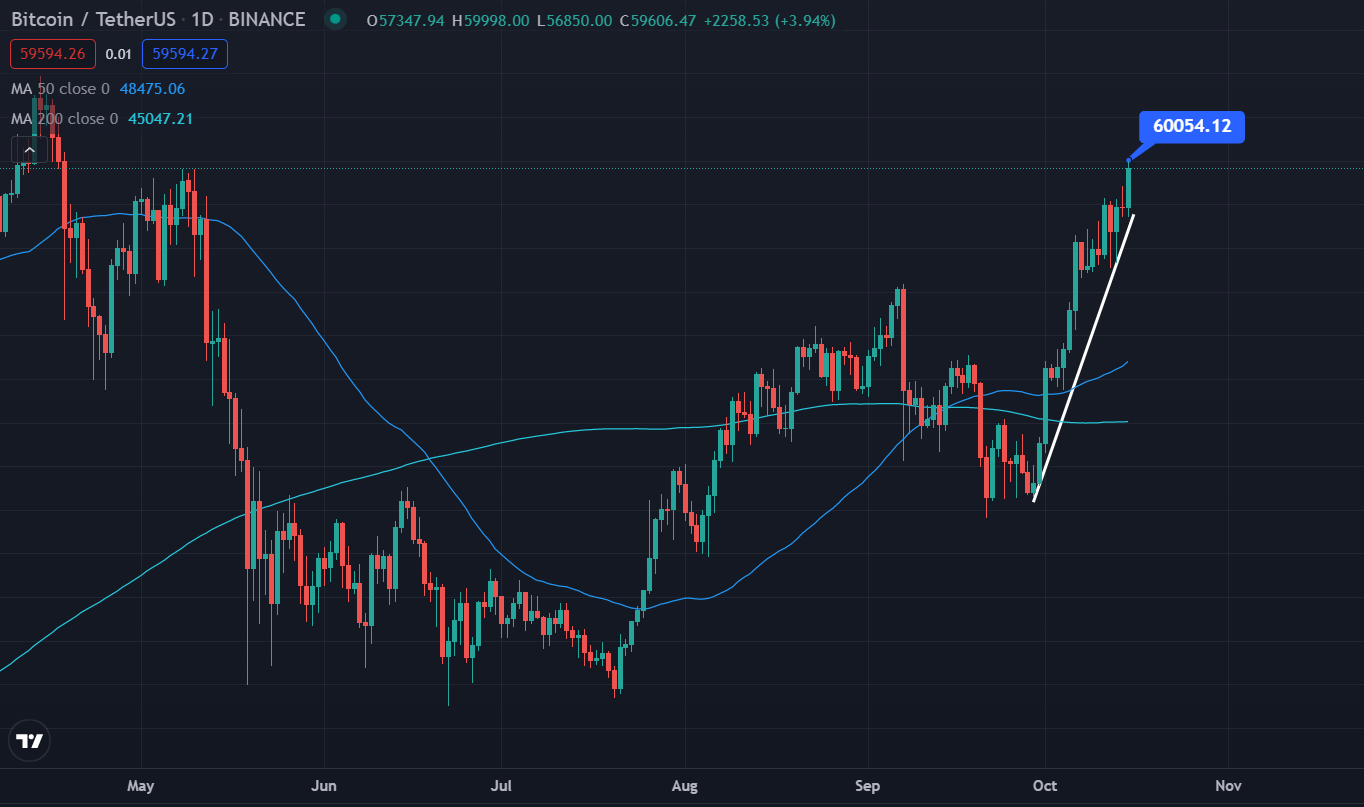Click the Jul label on time axis

pos(502,786)
